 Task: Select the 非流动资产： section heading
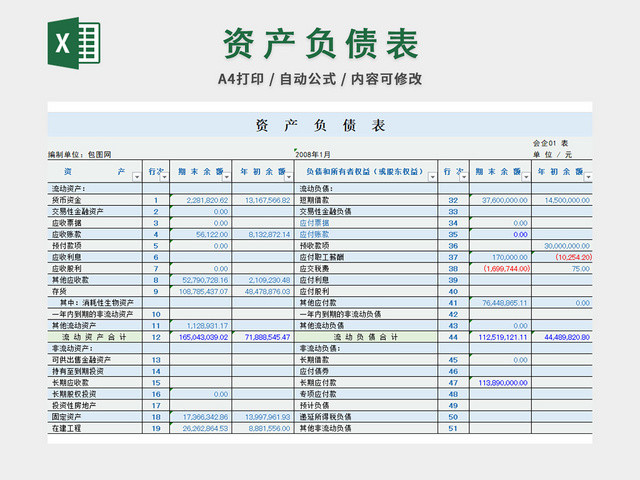pyautogui.click(x=72, y=349)
